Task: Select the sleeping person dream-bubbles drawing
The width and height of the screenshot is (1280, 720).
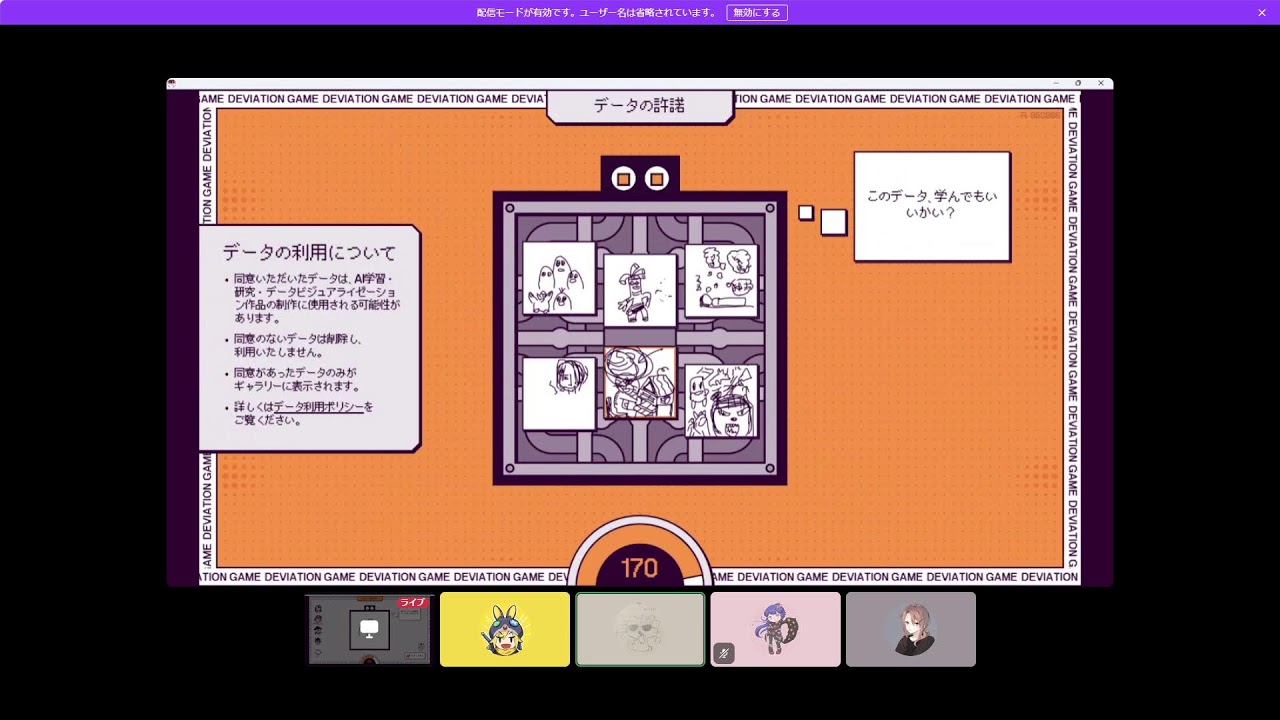Action: (721, 280)
